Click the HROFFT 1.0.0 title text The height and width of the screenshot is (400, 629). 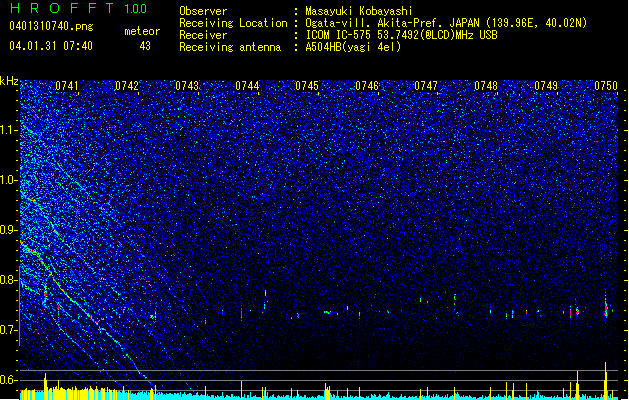(79, 8)
